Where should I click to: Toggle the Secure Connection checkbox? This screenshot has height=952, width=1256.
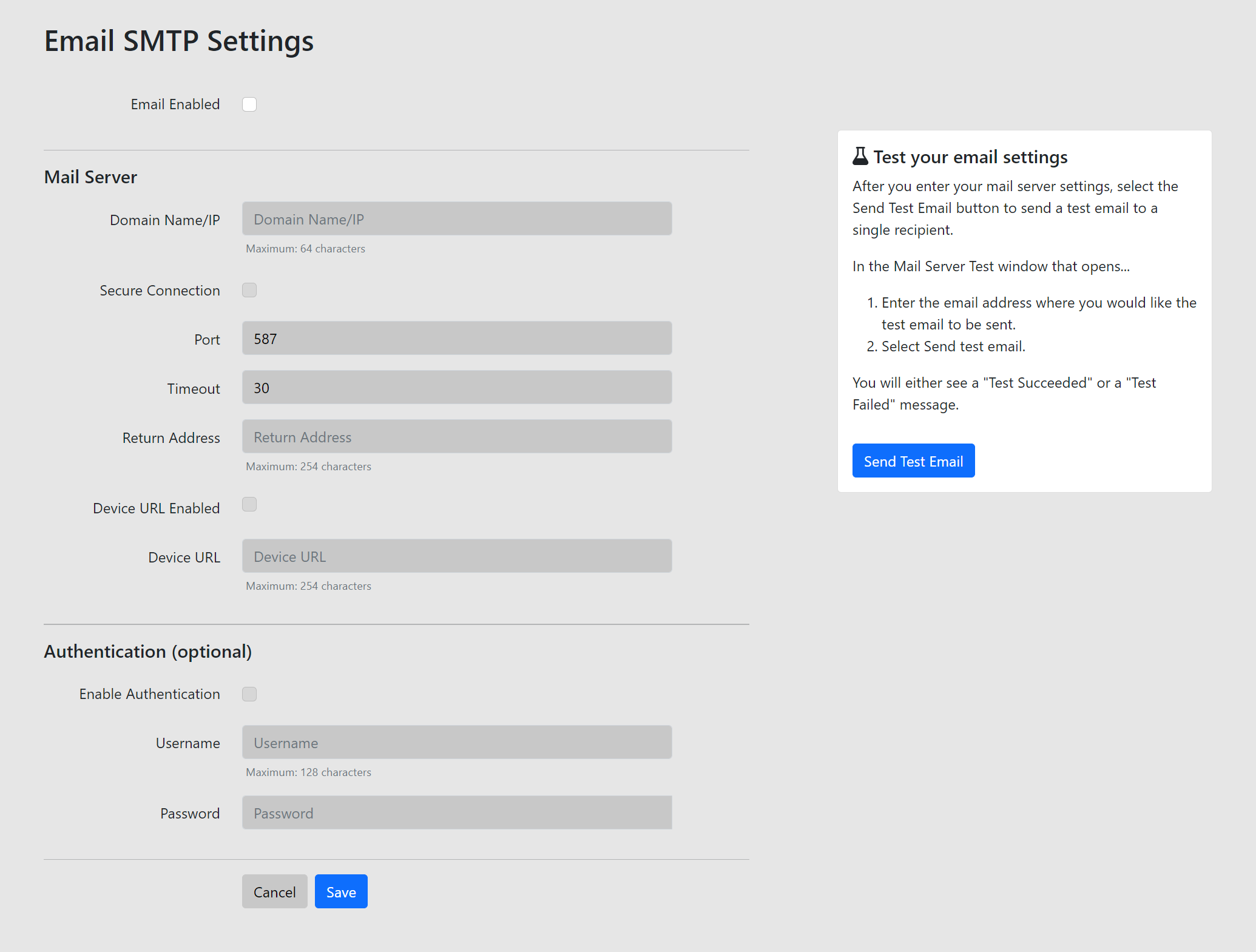point(249,290)
